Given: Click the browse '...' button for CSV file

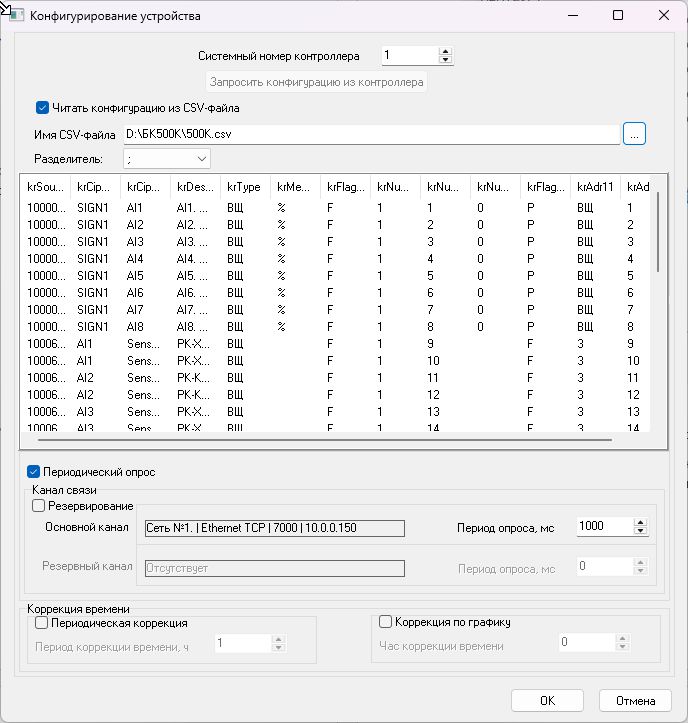Looking at the screenshot, I should [x=634, y=134].
